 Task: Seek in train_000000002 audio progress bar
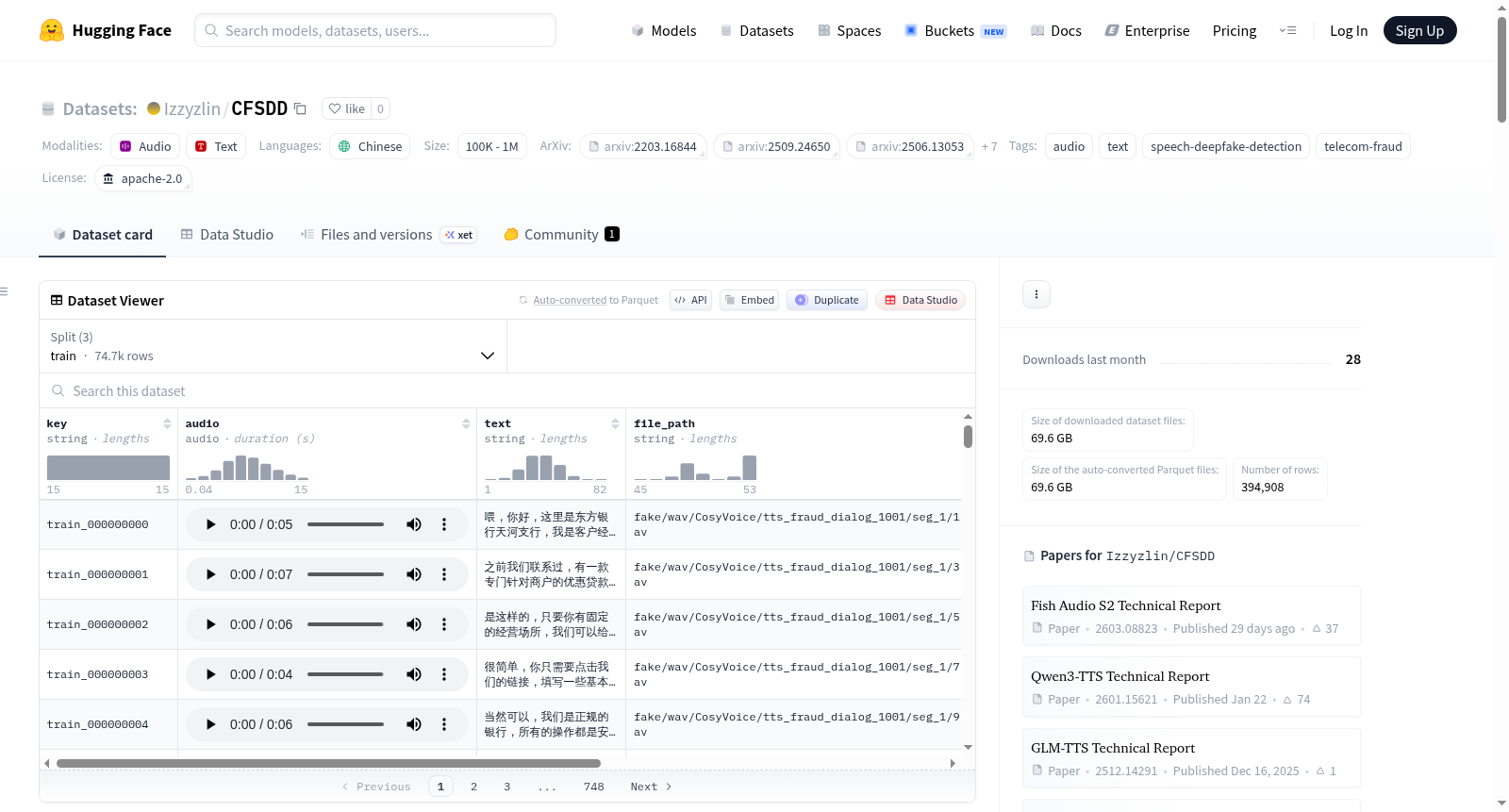345,624
